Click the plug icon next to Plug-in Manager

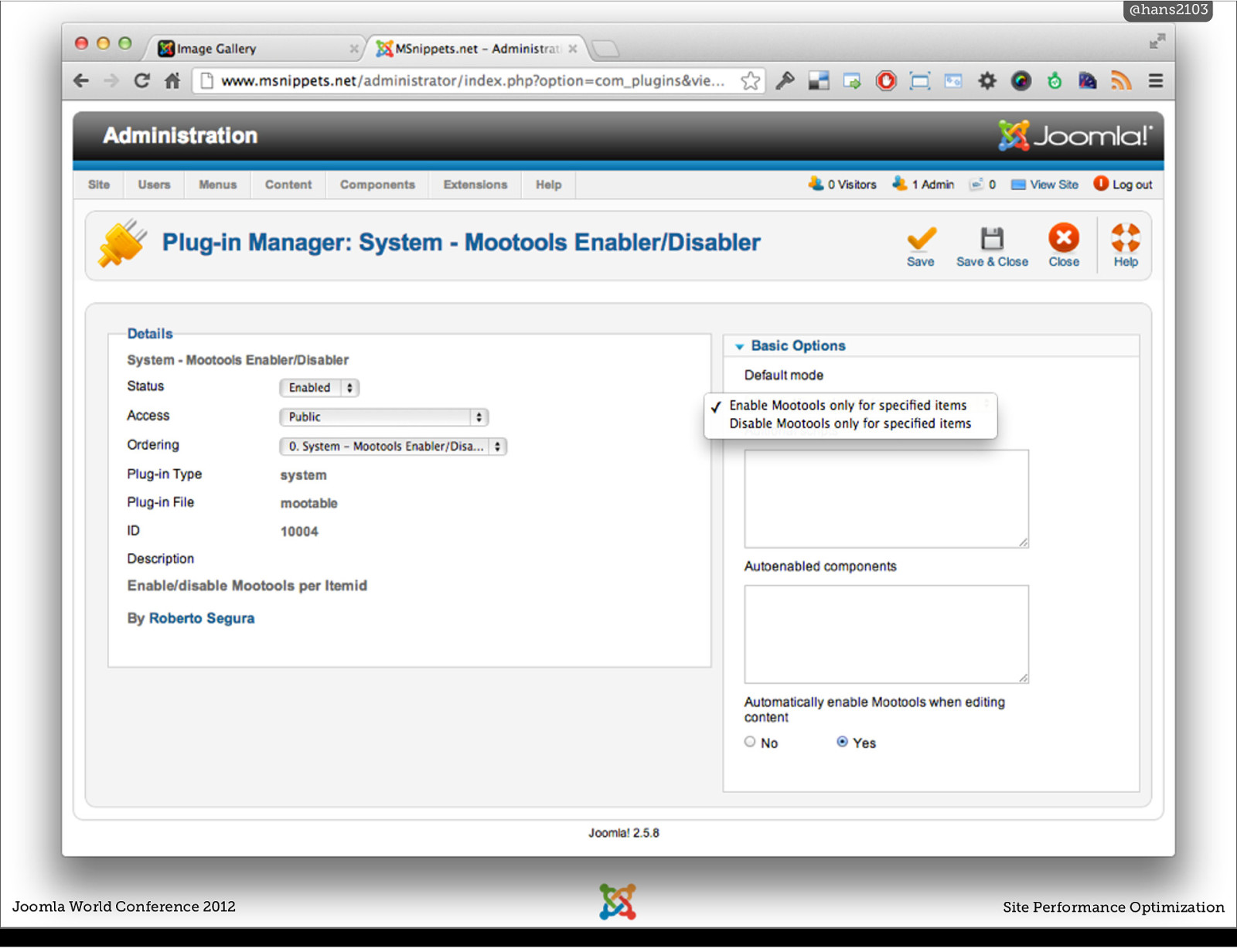click(x=122, y=243)
